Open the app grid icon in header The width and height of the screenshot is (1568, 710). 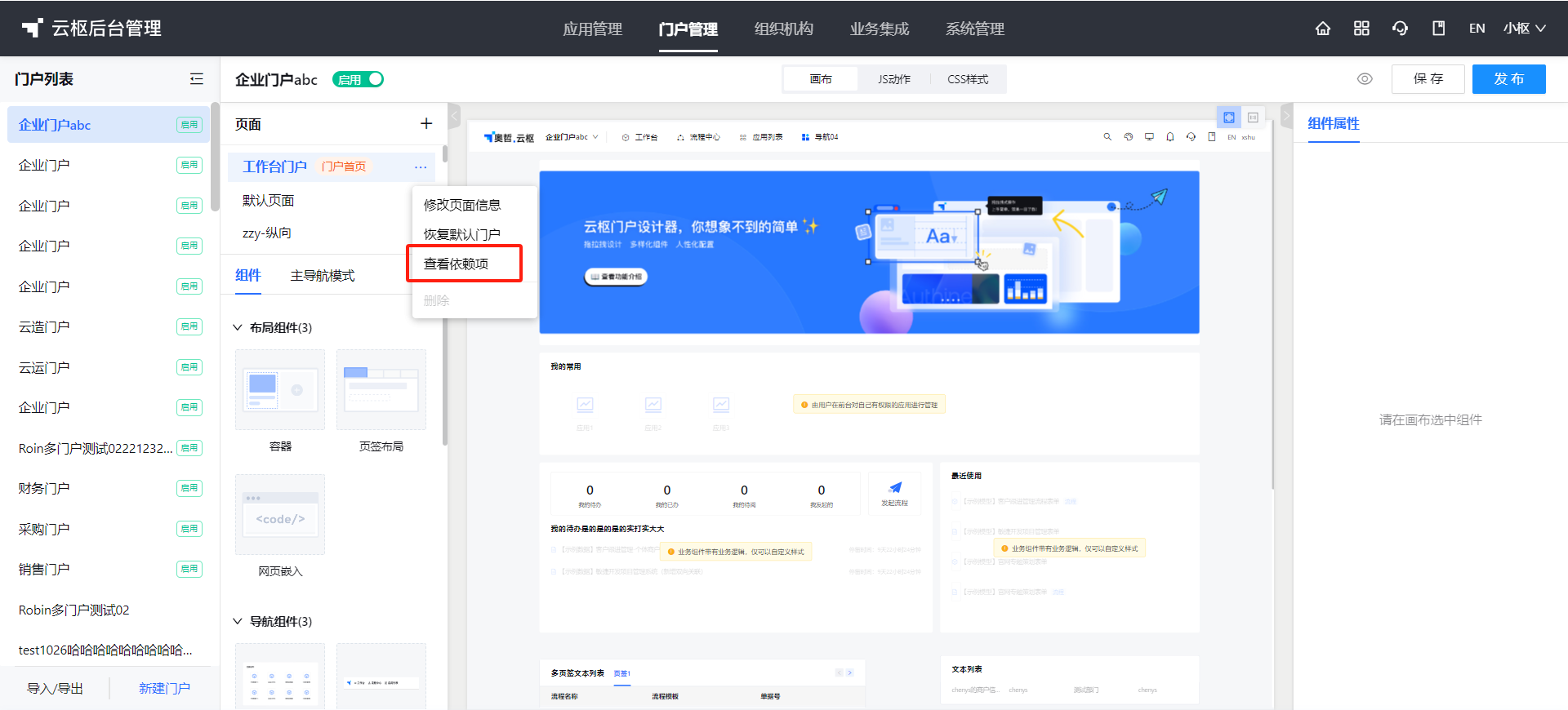tap(1361, 29)
